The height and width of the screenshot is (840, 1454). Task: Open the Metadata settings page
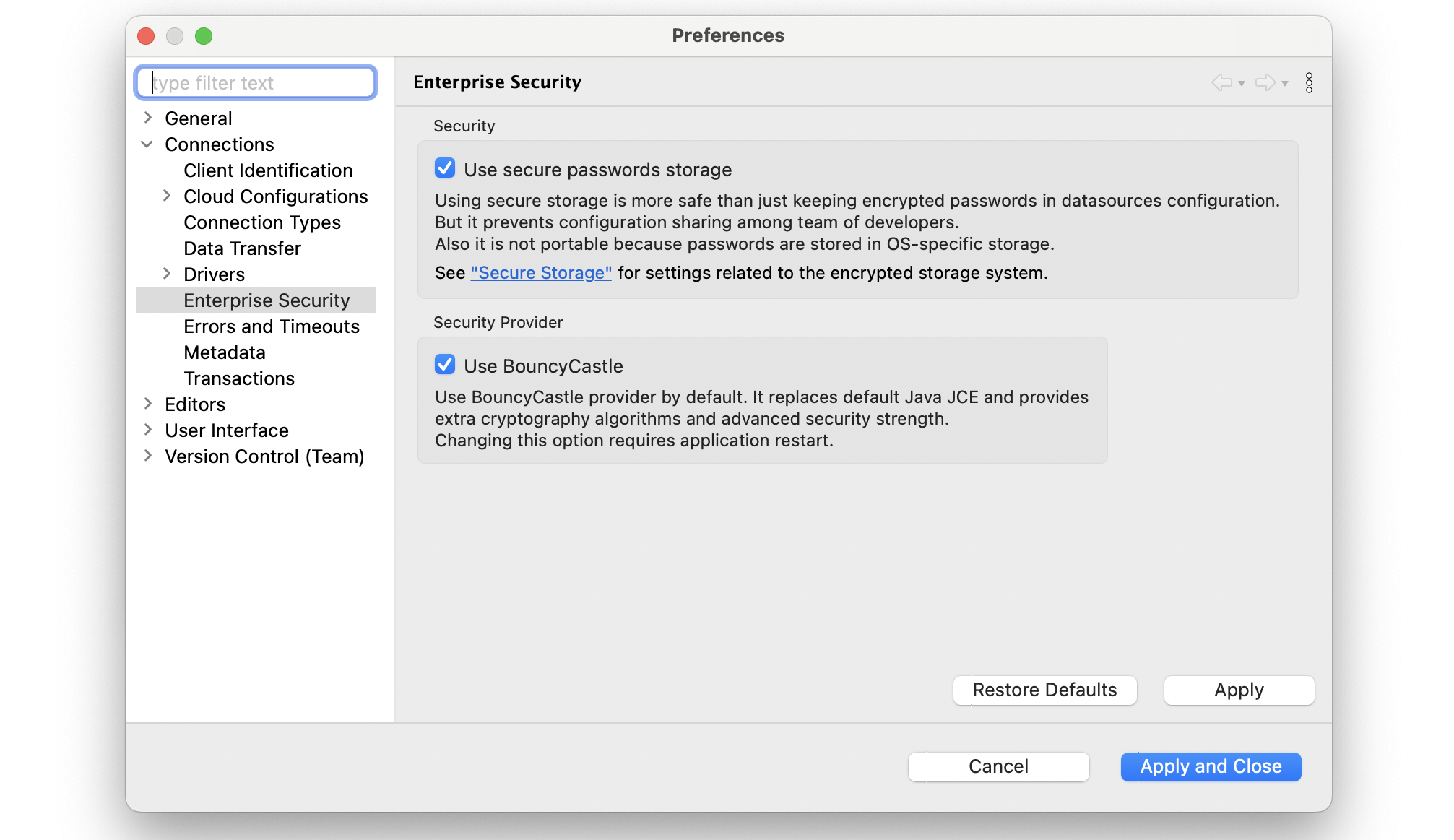(x=224, y=352)
